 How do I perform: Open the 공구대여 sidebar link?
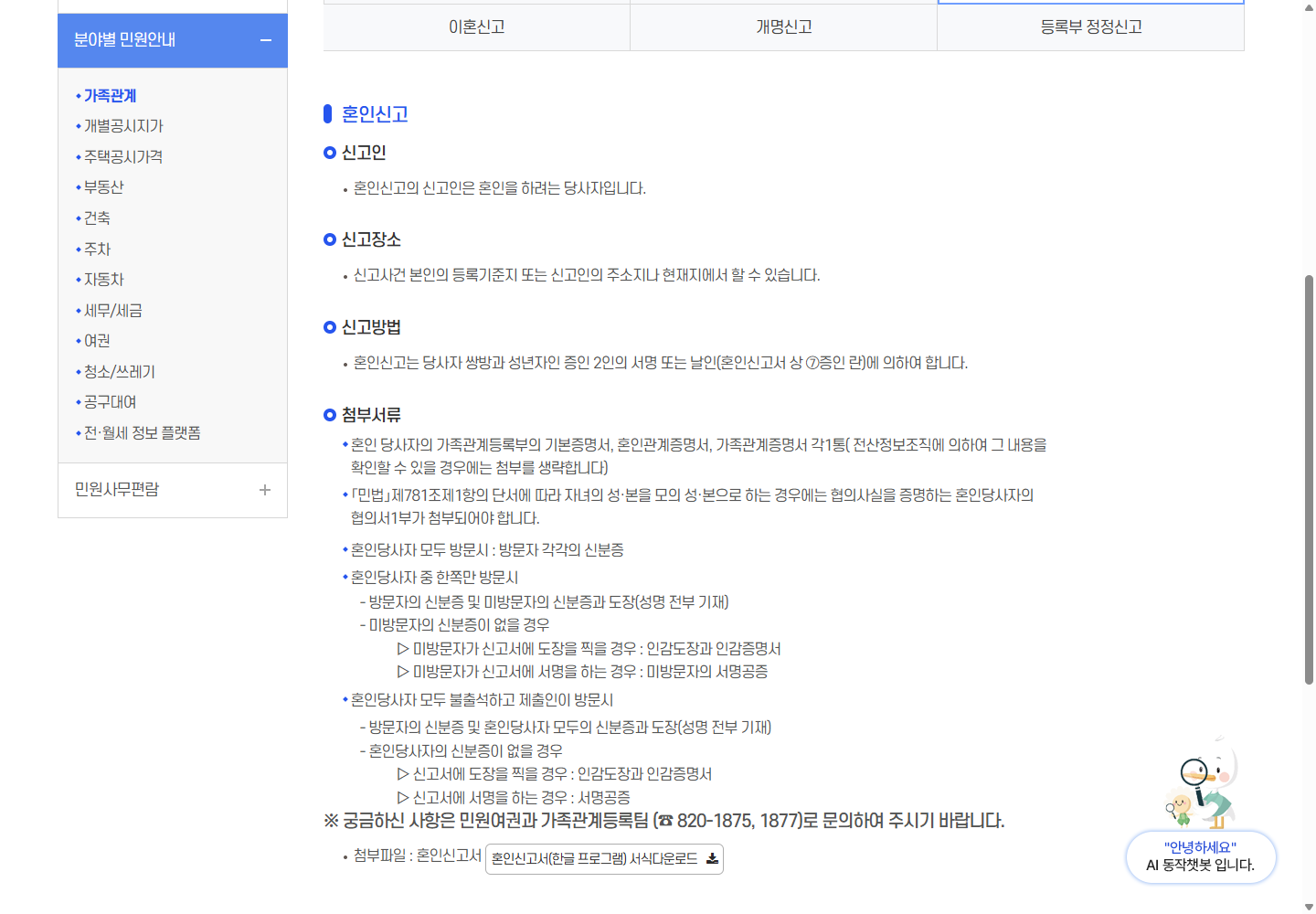point(110,402)
